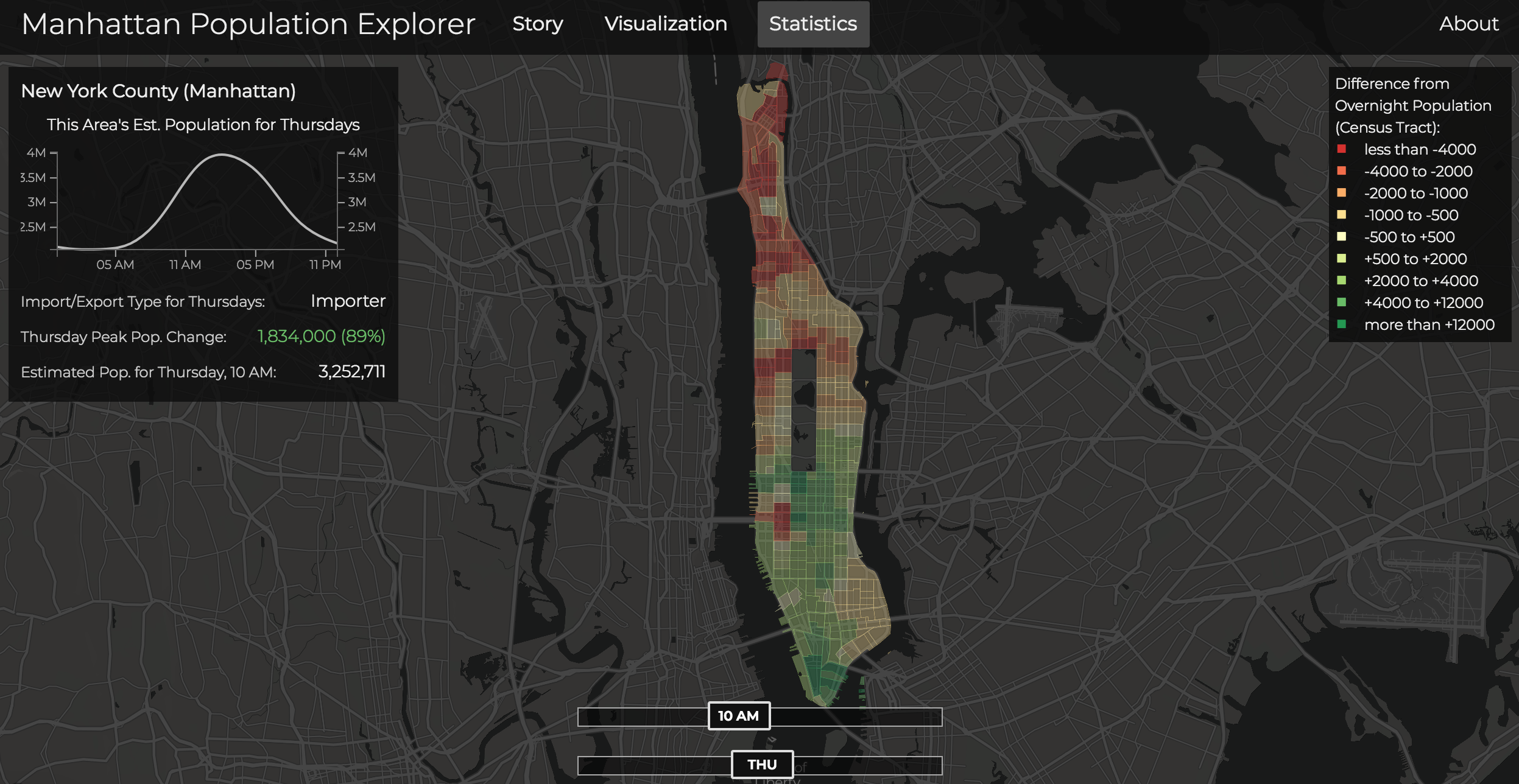Screen dimensions: 1519x784
Task: Click the 'Importer' type value
Action: pyautogui.click(x=348, y=301)
